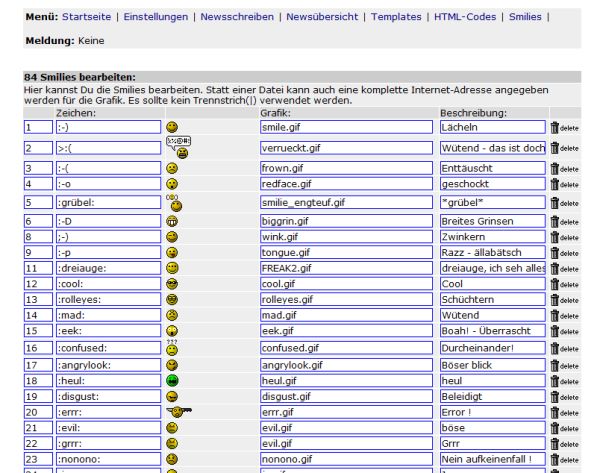
Task: Delete the errr.gif row
Action: pyautogui.click(x=564, y=413)
